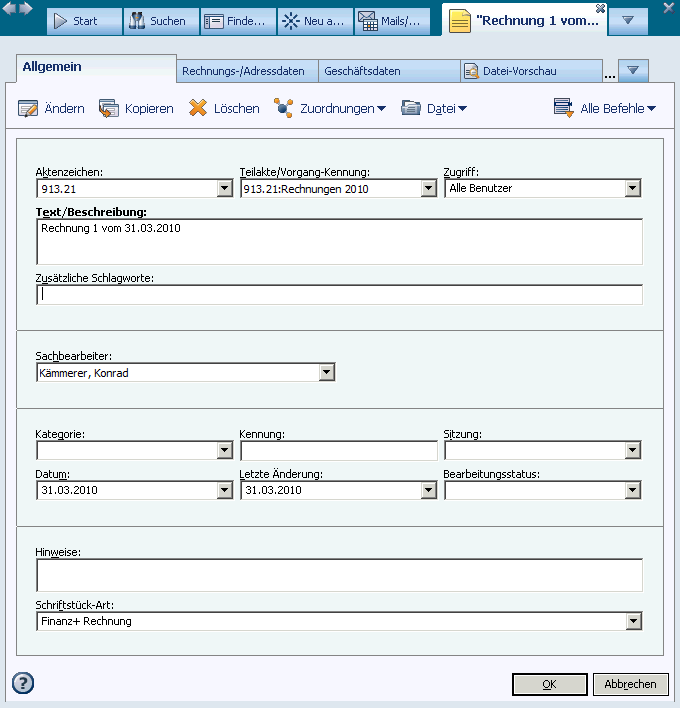Open the Alle Befehle command list
The width and height of the screenshot is (680, 708).
[605, 108]
